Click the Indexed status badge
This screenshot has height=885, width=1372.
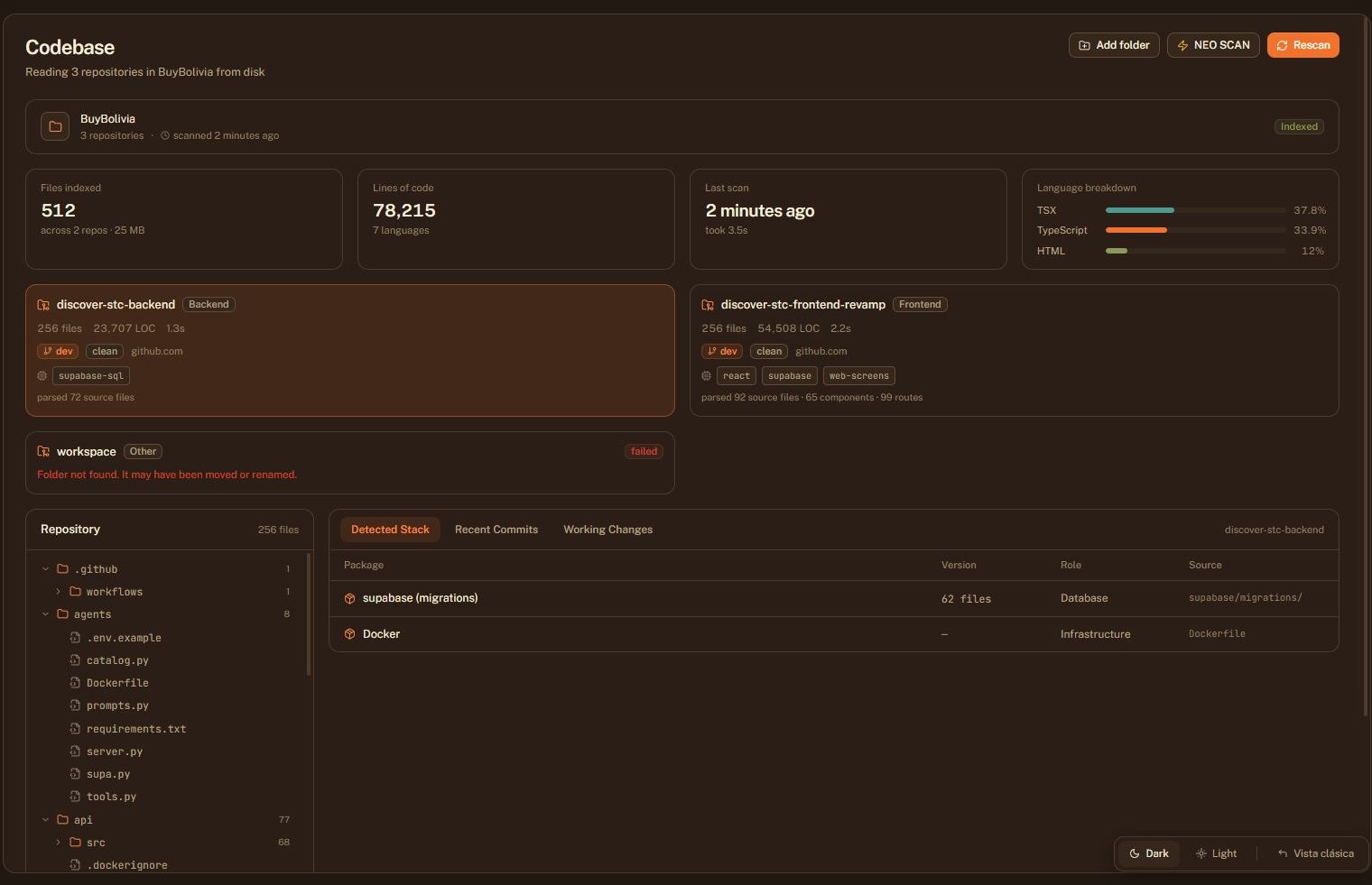click(x=1299, y=127)
